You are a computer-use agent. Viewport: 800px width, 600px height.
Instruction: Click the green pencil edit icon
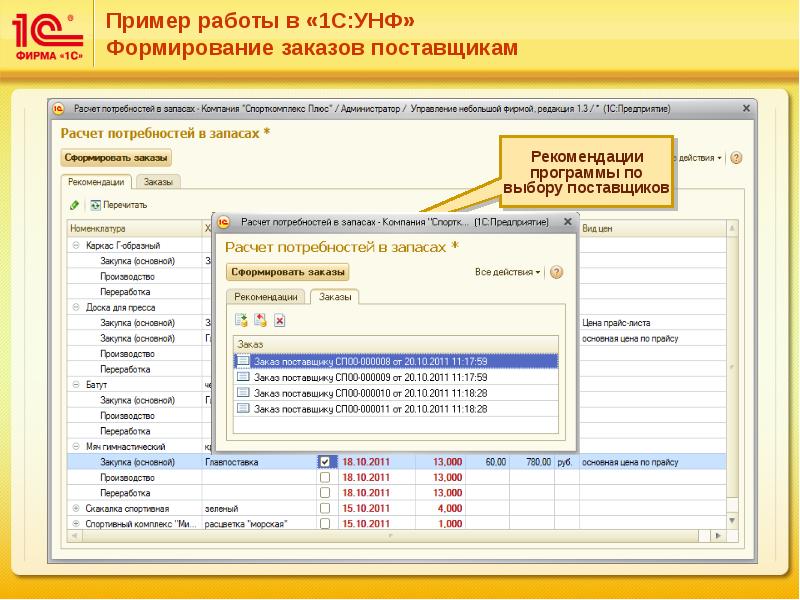[x=74, y=205]
